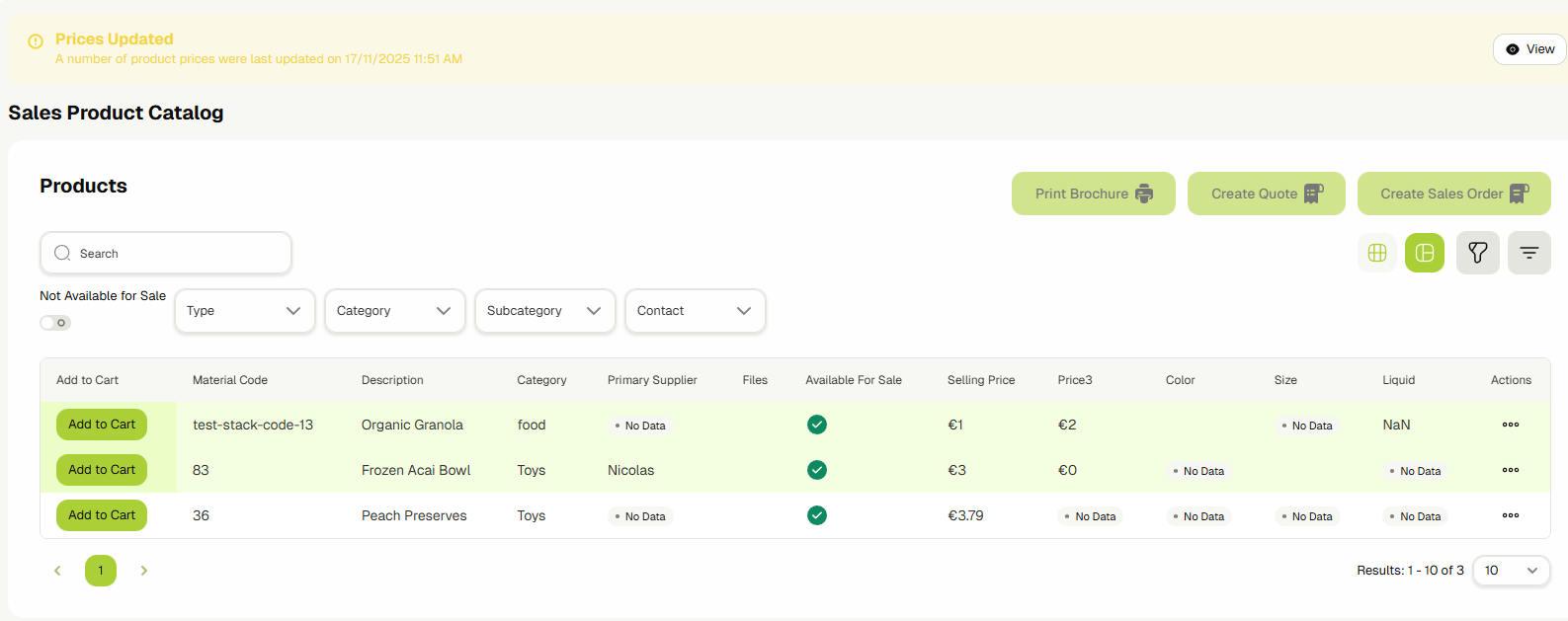Open actions menu for Organic Granola row
This screenshot has height=621, width=1568.
(1511, 425)
